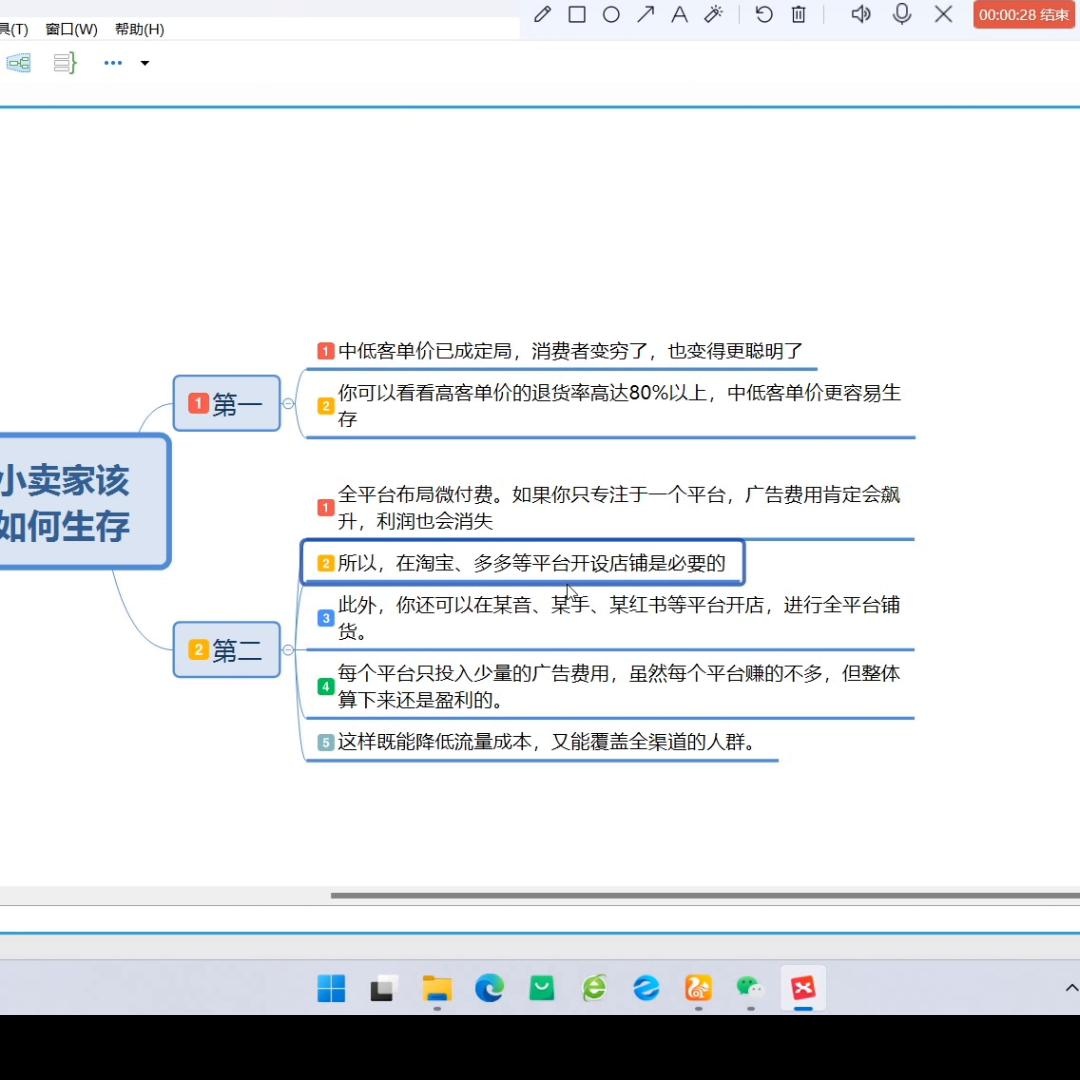Select subtopic 所以，在淘宝、多多等平台开设店铺
Screen dimensions: 1080x1080
[x=523, y=563]
